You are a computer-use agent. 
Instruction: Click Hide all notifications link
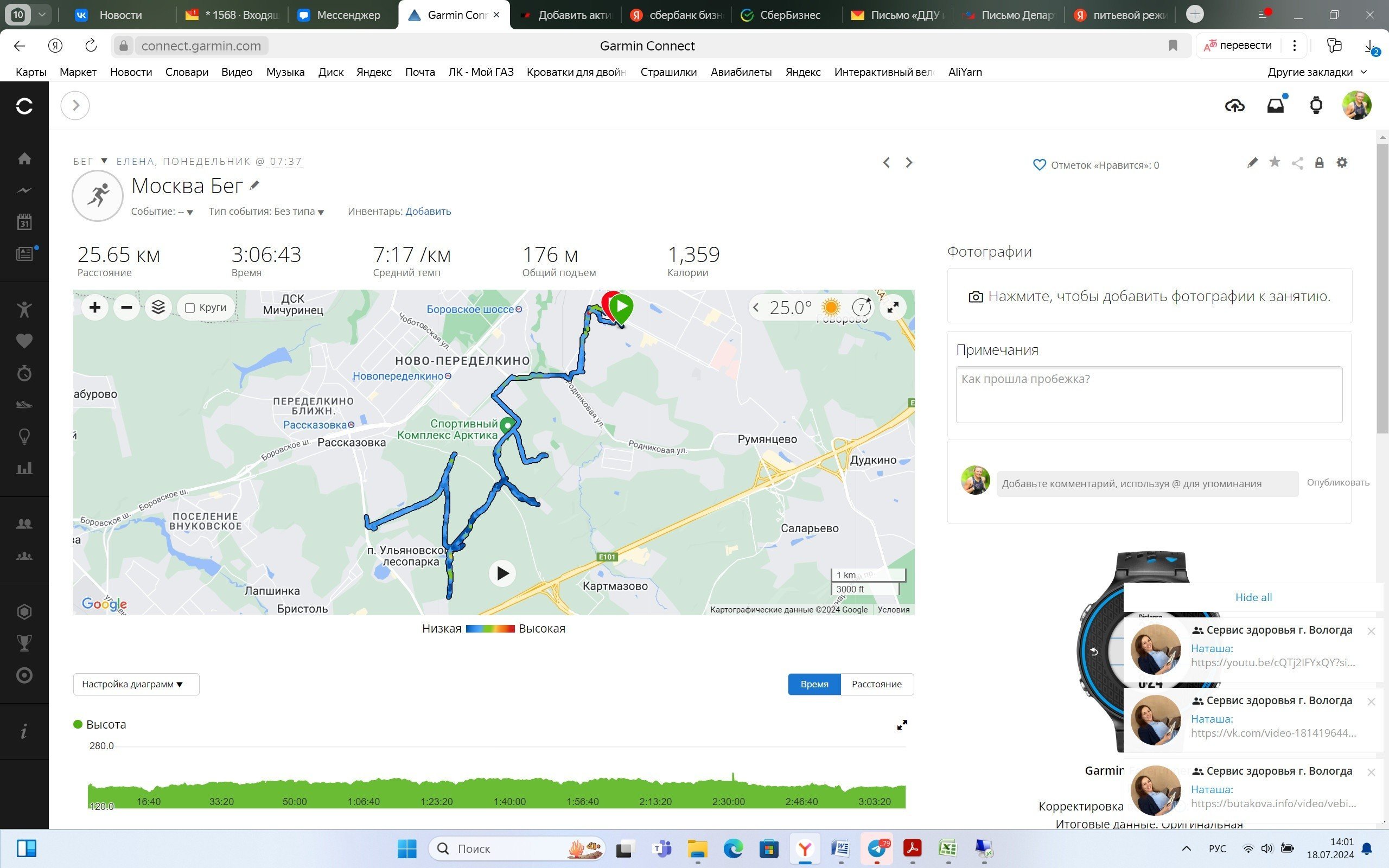[x=1253, y=598]
